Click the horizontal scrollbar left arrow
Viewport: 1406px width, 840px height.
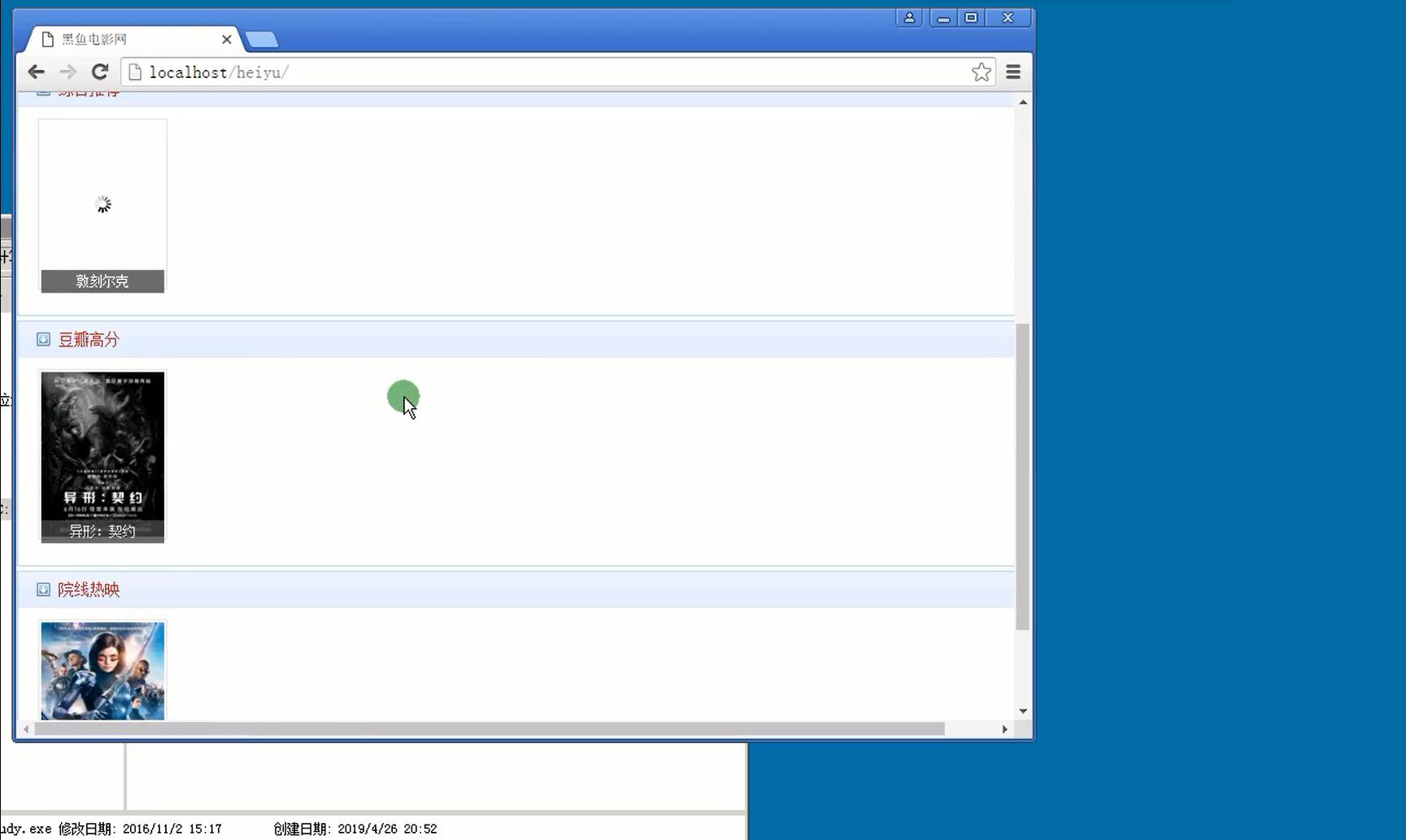coord(27,729)
